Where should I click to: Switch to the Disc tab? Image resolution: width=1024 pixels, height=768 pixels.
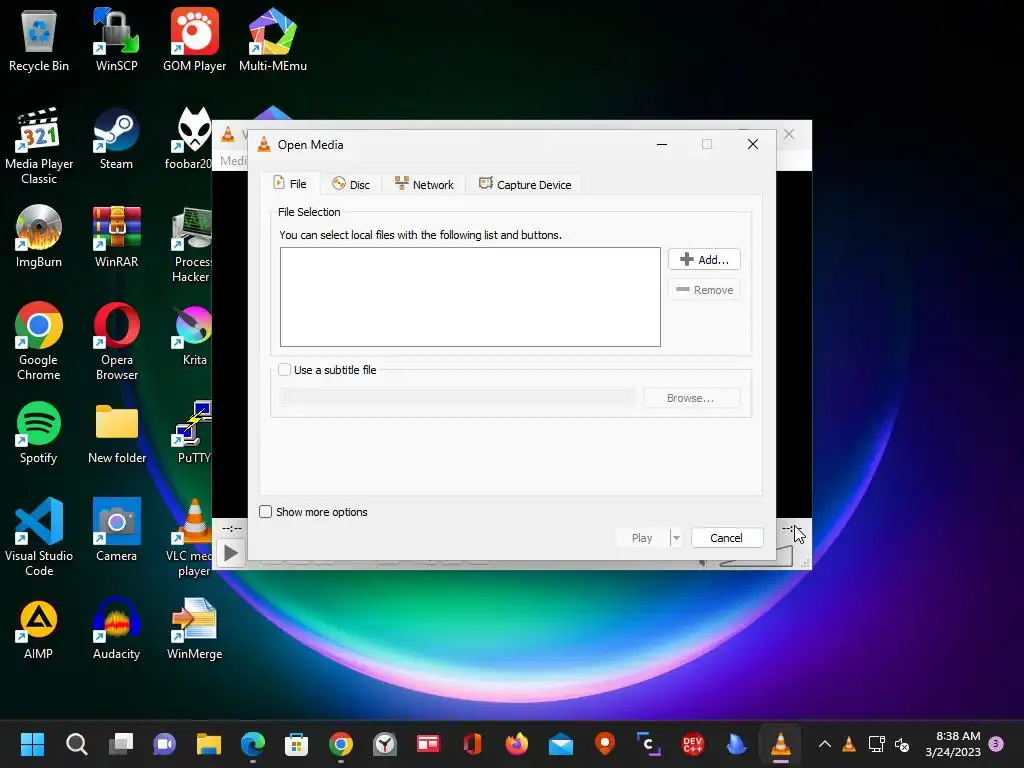click(x=351, y=184)
